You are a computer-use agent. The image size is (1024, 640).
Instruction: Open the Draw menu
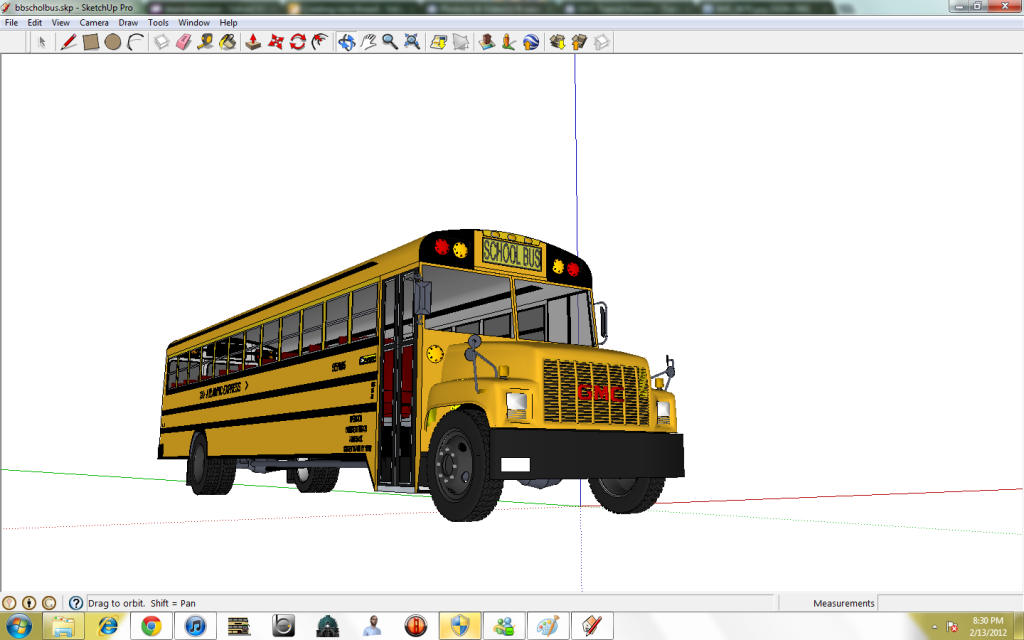tap(128, 22)
